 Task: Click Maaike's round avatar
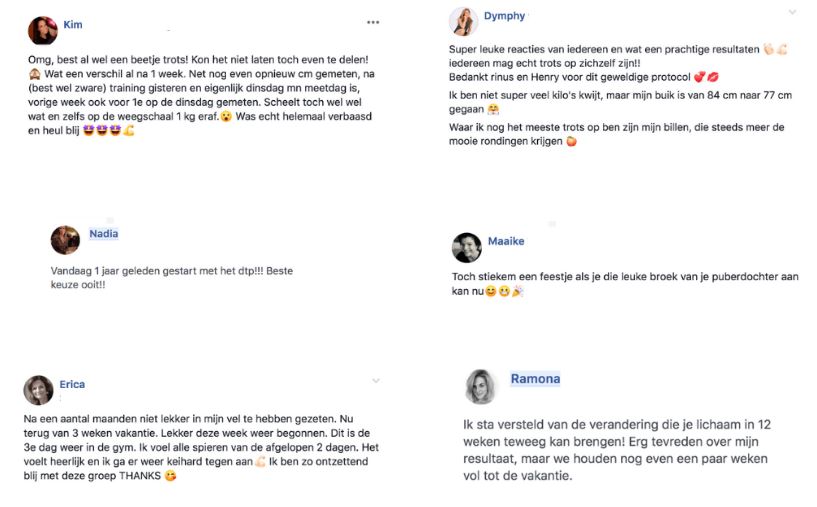pyautogui.click(x=466, y=247)
